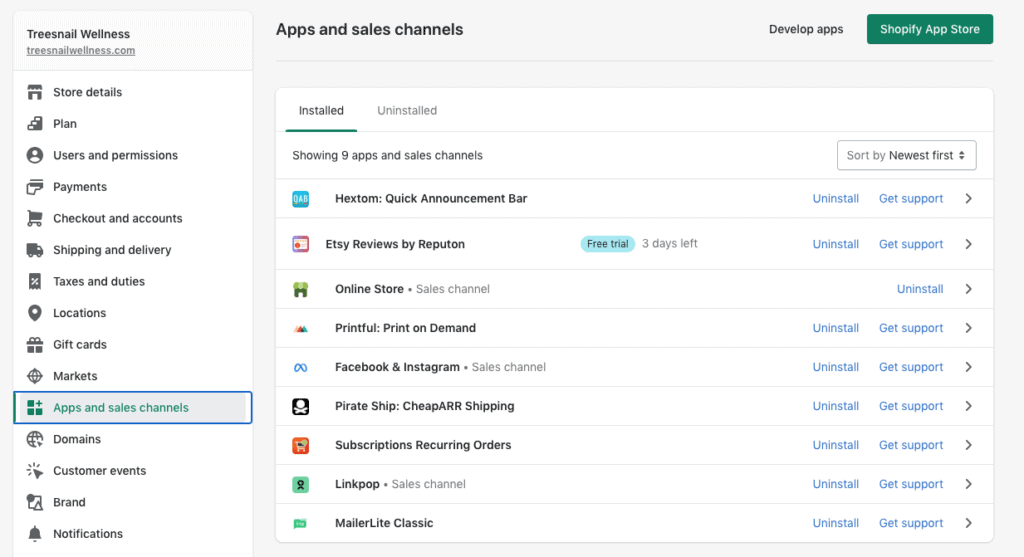Expand the Printful row chevron

[x=968, y=328]
